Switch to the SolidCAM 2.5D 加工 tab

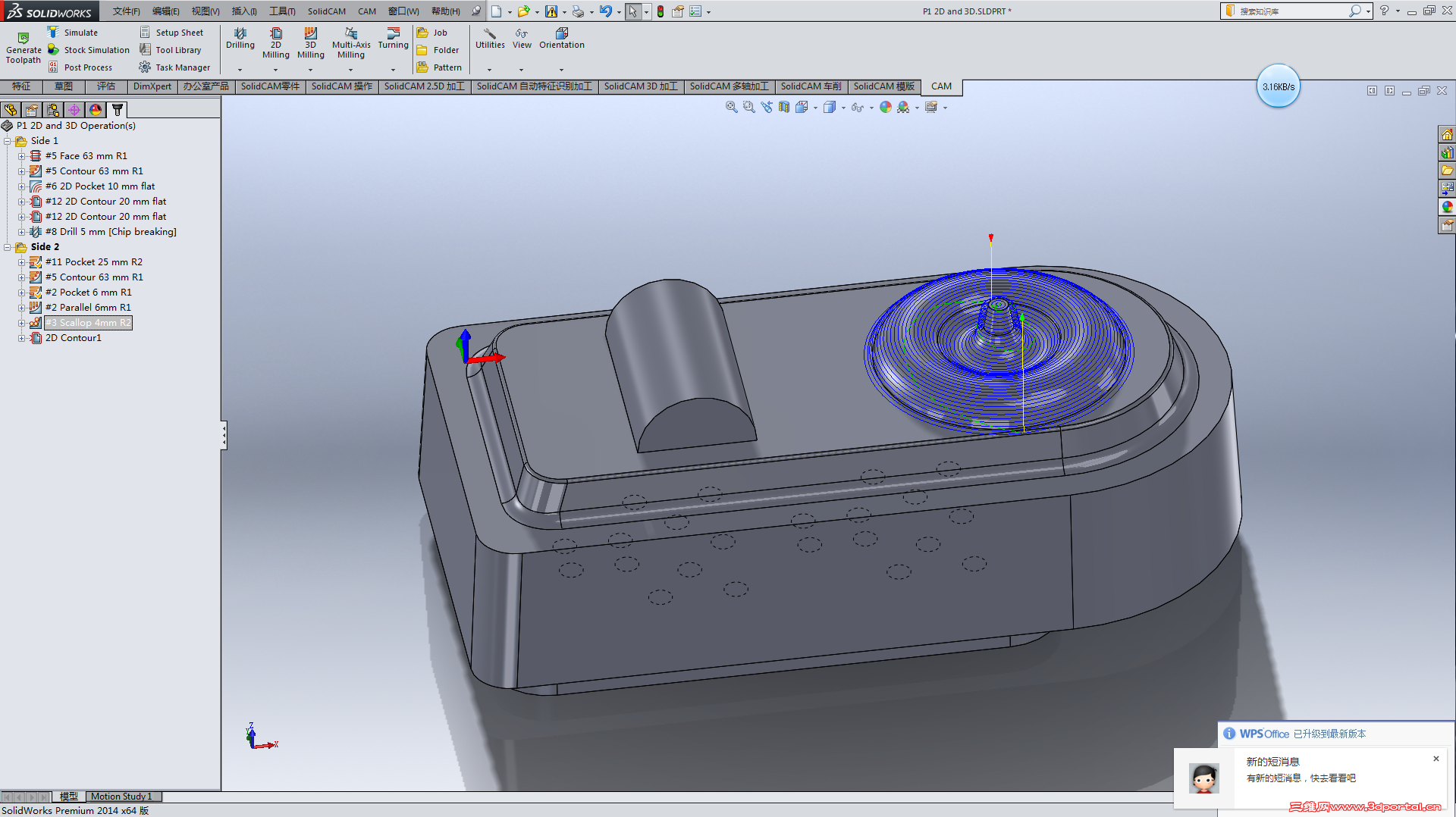point(425,86)
